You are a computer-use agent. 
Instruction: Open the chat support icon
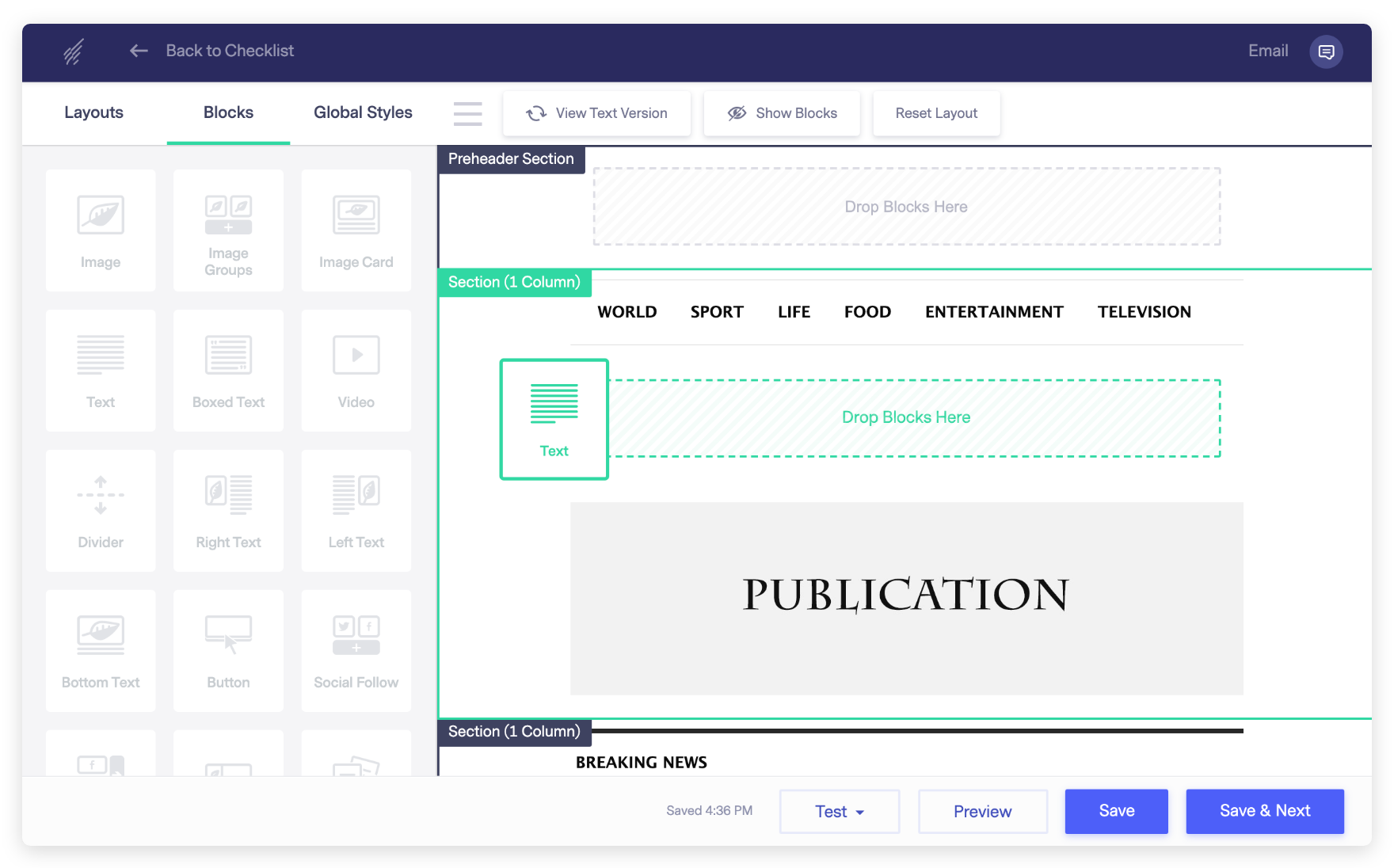pos(1326,51)
